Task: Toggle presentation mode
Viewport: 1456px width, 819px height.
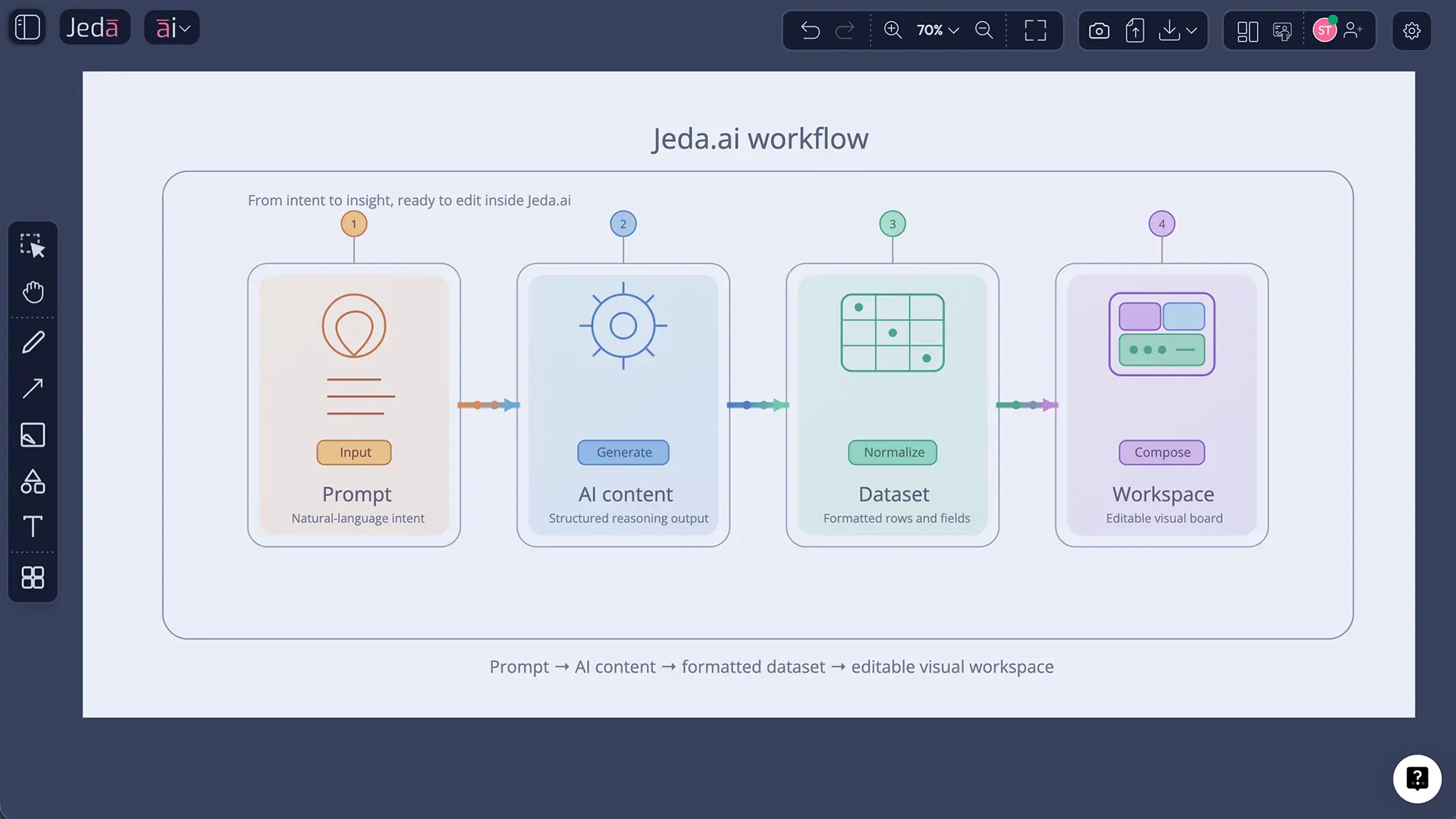Action: pyautogui.click(x=1282, y=31)
